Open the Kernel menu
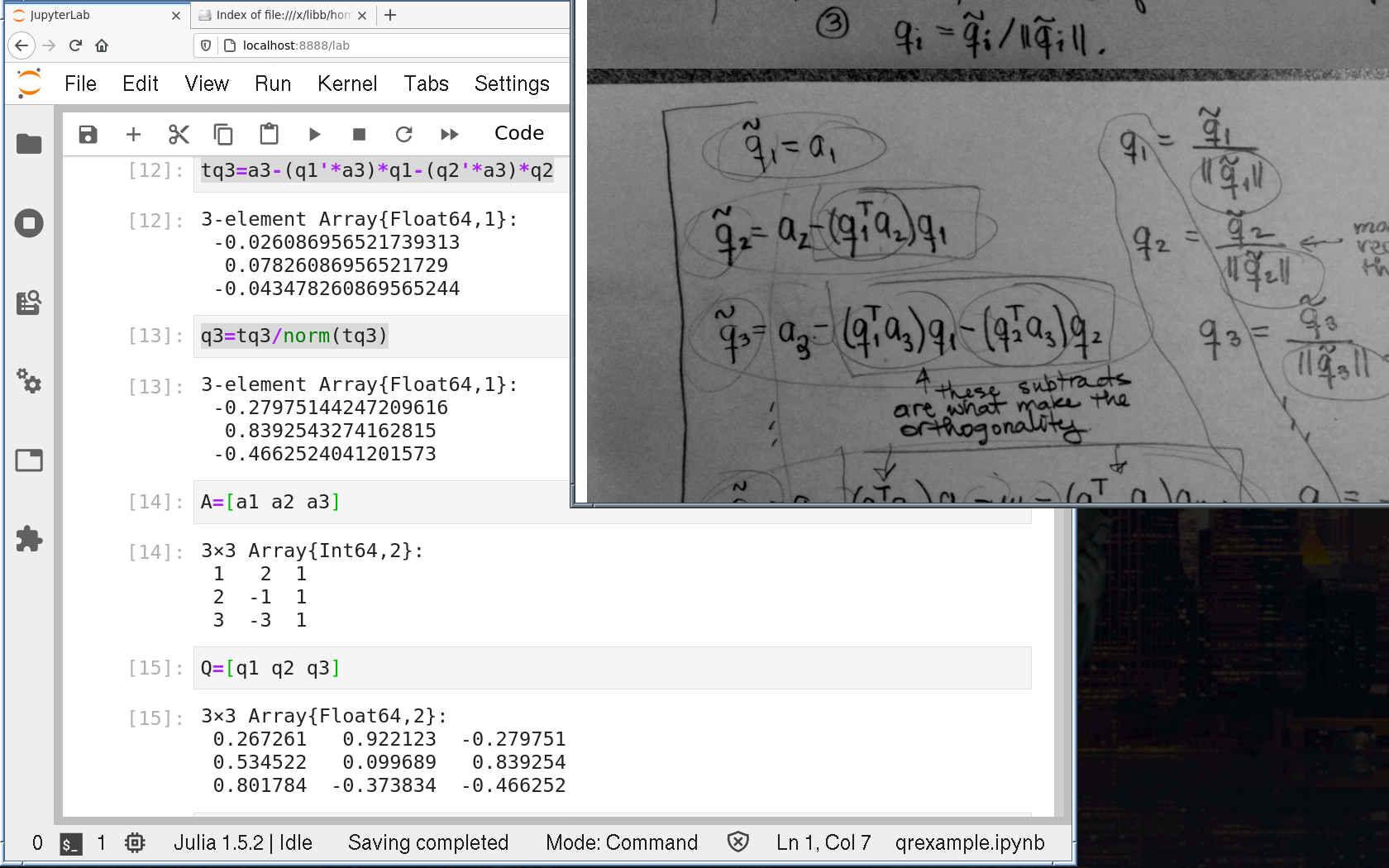This screenshot has width=1389, height=868. point(346,83)
